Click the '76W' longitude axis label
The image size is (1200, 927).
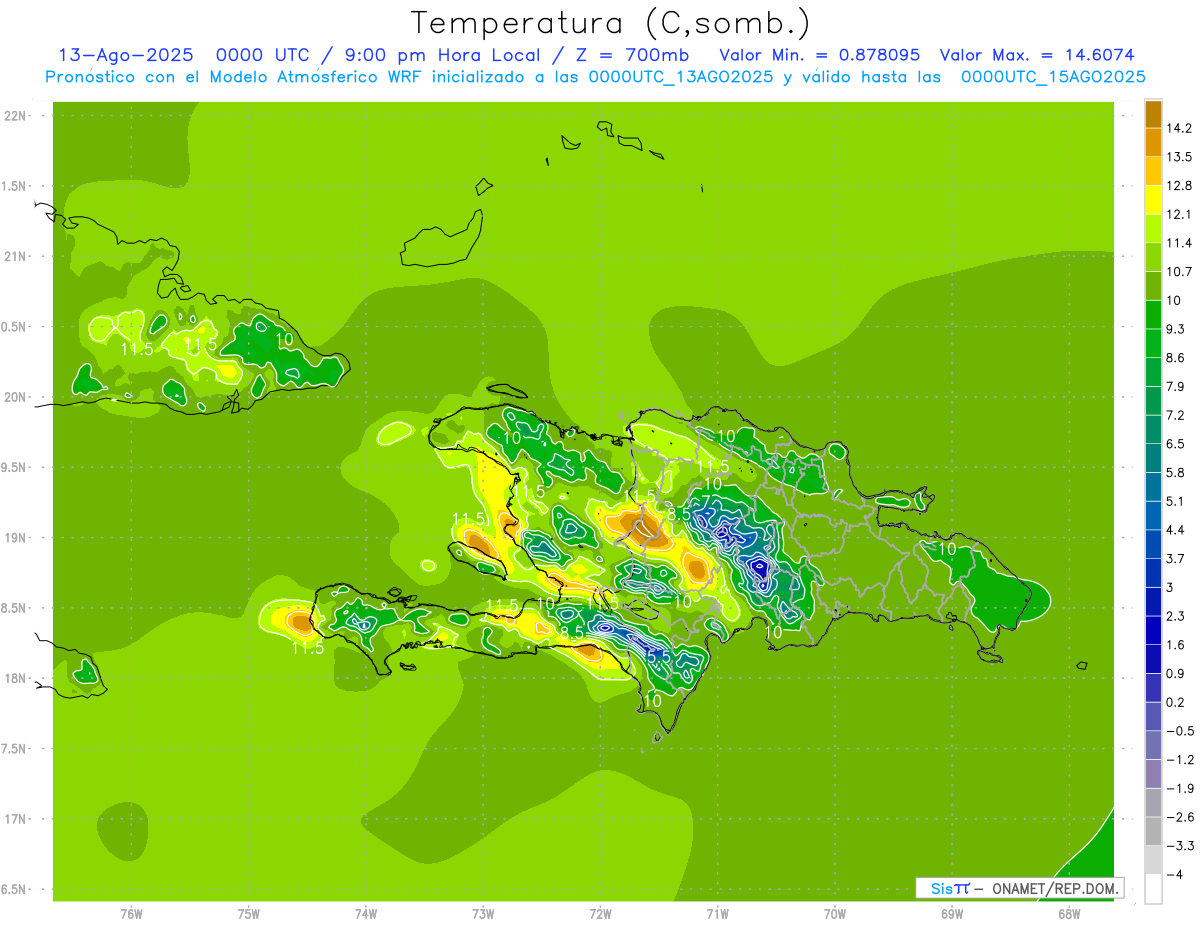coord(131,914)
